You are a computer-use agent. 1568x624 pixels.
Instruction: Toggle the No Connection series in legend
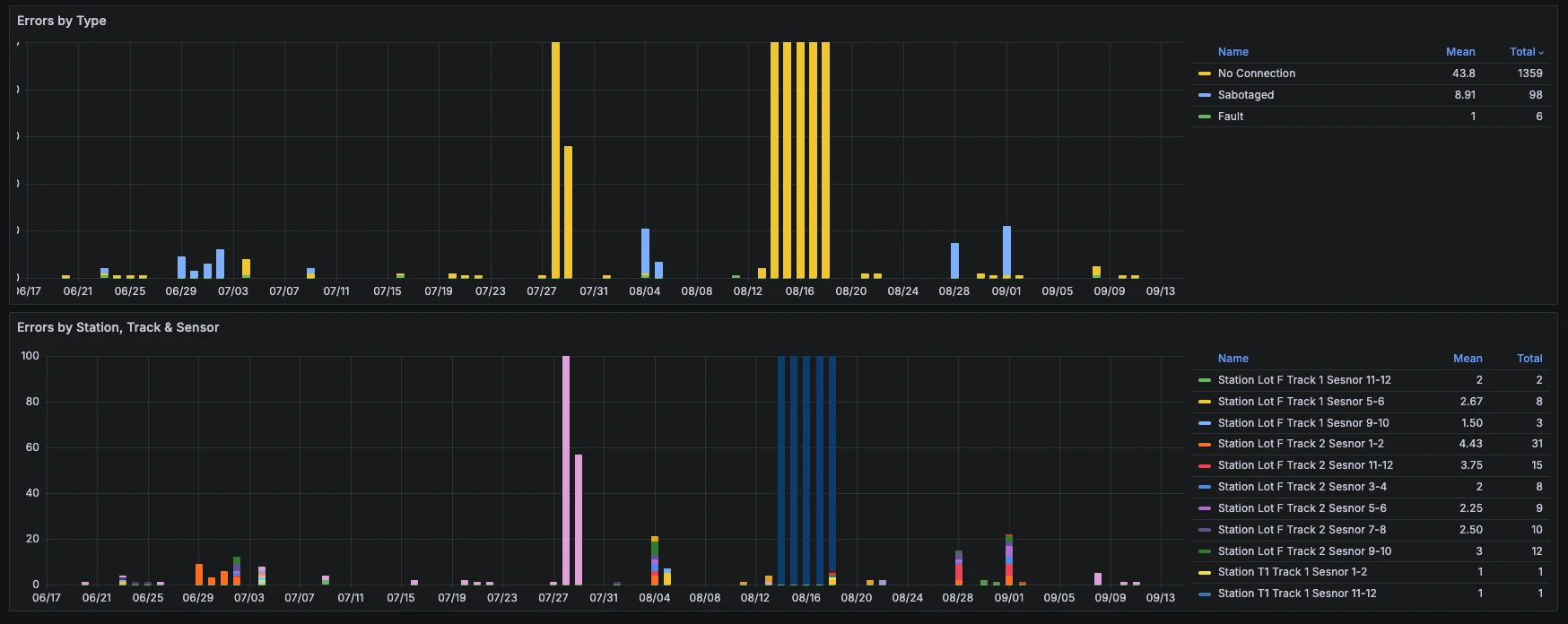1257,74
